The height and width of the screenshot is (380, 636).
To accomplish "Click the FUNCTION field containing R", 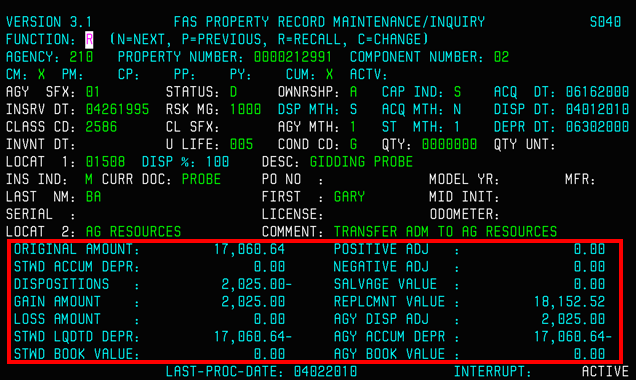I will (89, 40).
